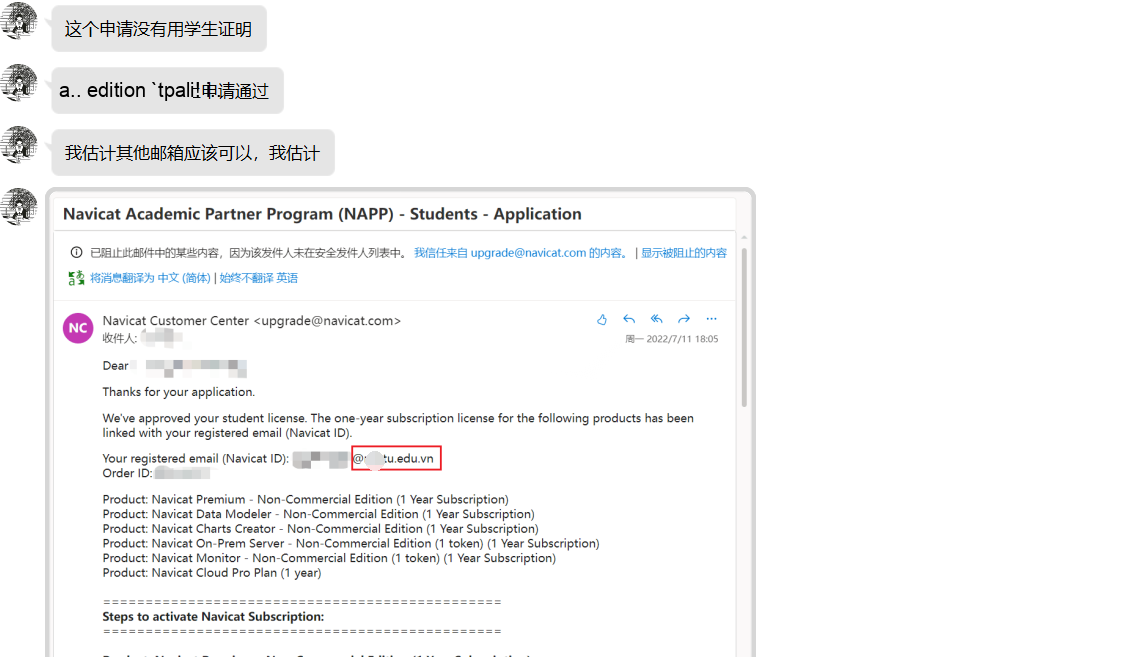Click the 'Steps to activate Navicat Subscription:' heading

213,617
